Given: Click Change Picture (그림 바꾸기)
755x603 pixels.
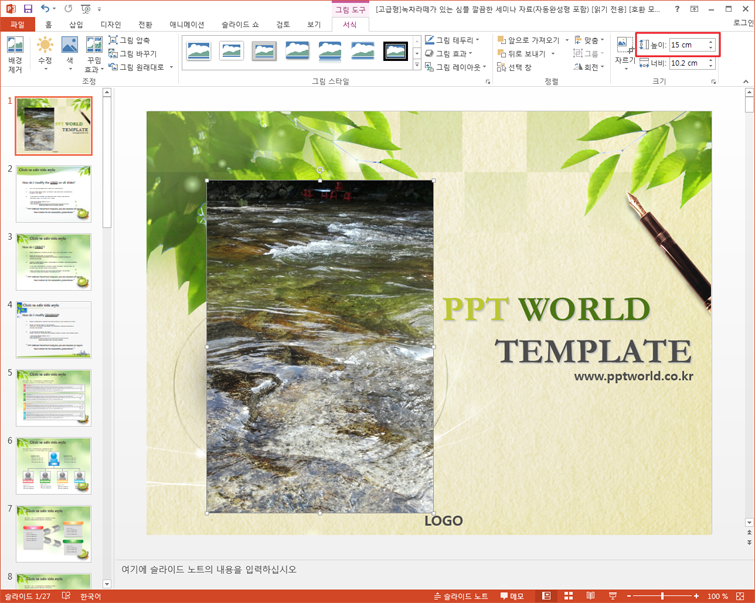Looking at the screenshot, I should click(x=132, y=53).
